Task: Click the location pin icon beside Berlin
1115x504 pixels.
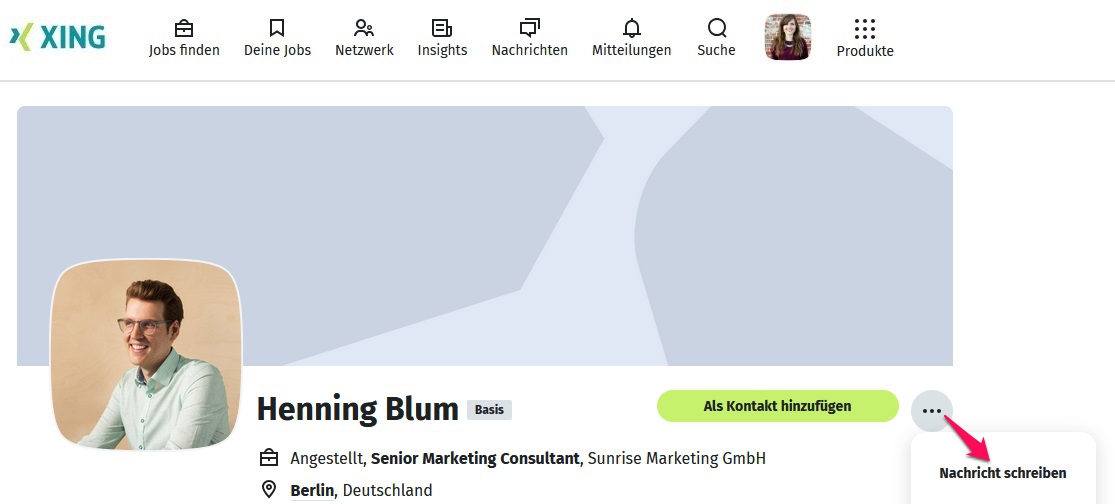Action: [x=269, y=490]
